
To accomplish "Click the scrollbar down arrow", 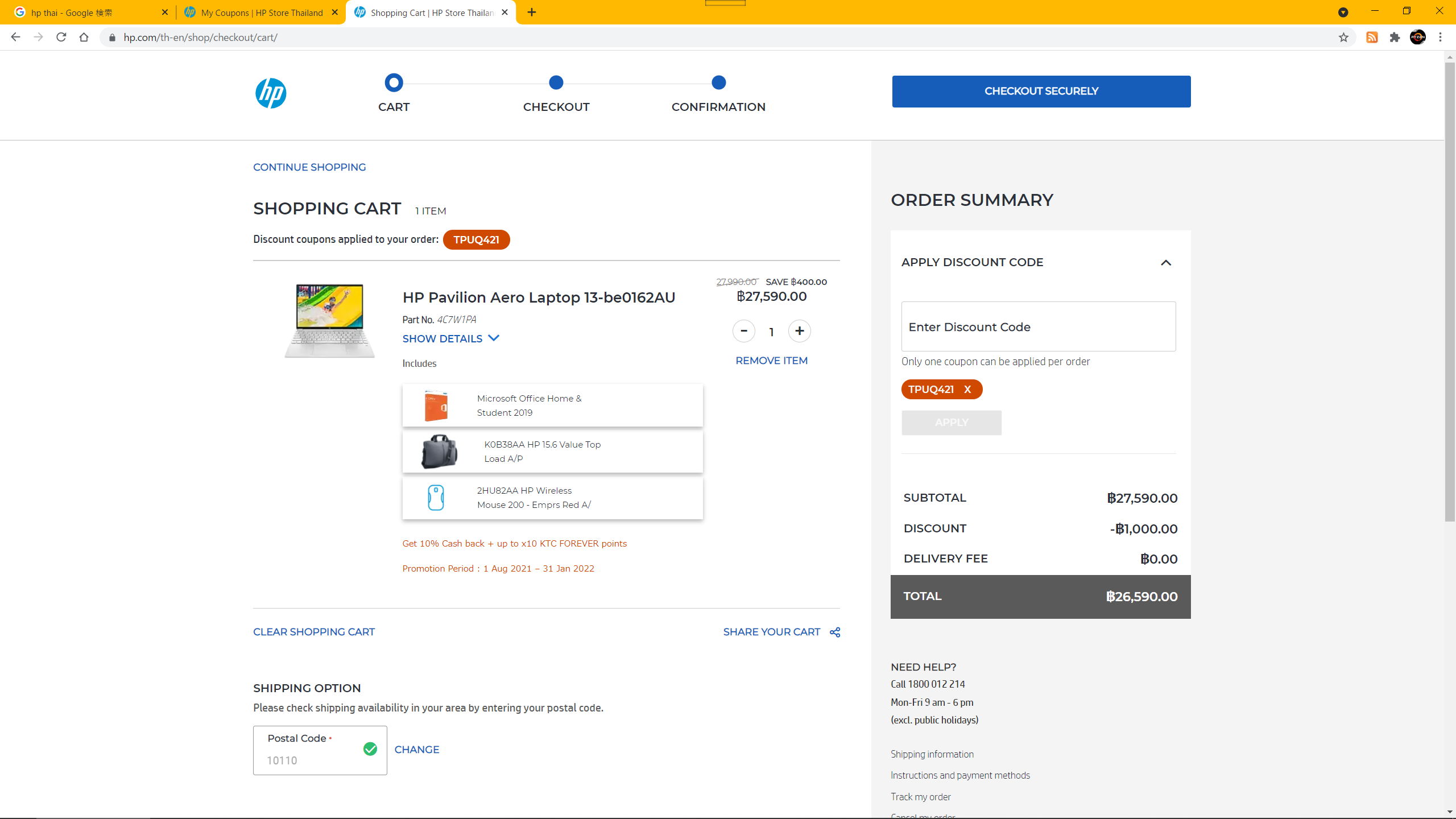I will pyautogui.click(x=1450, y=812).
